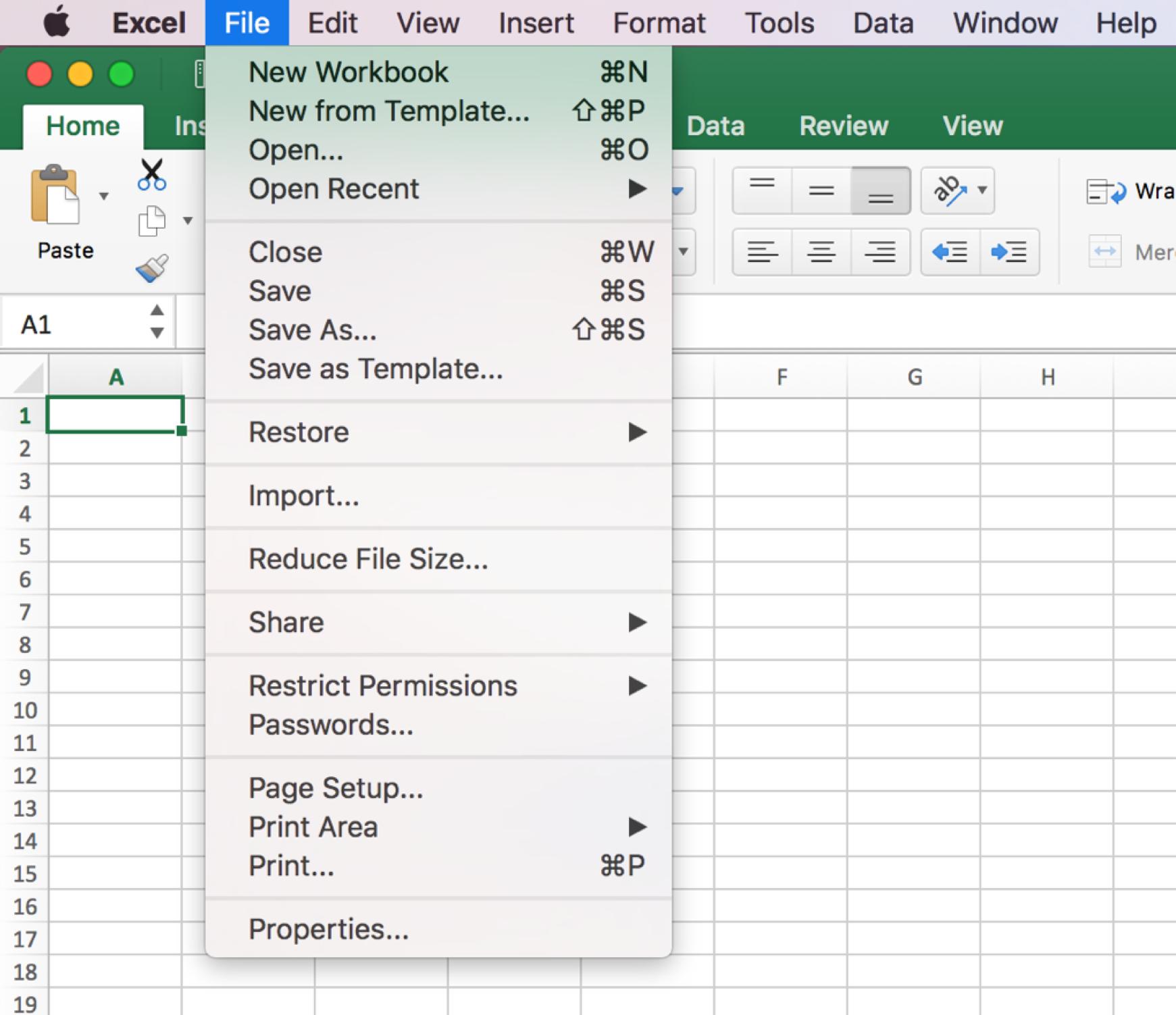Open the View menu in menu bar
This screenshot has height=1015, width=1176.
(x=428, y=23)
